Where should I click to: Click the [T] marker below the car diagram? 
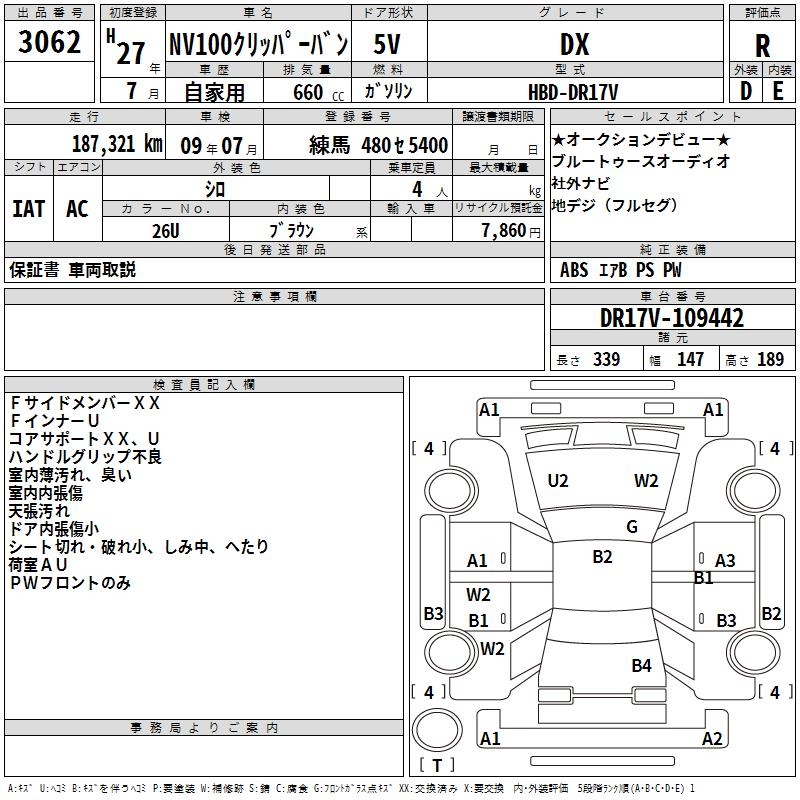(x=435, y=766)
